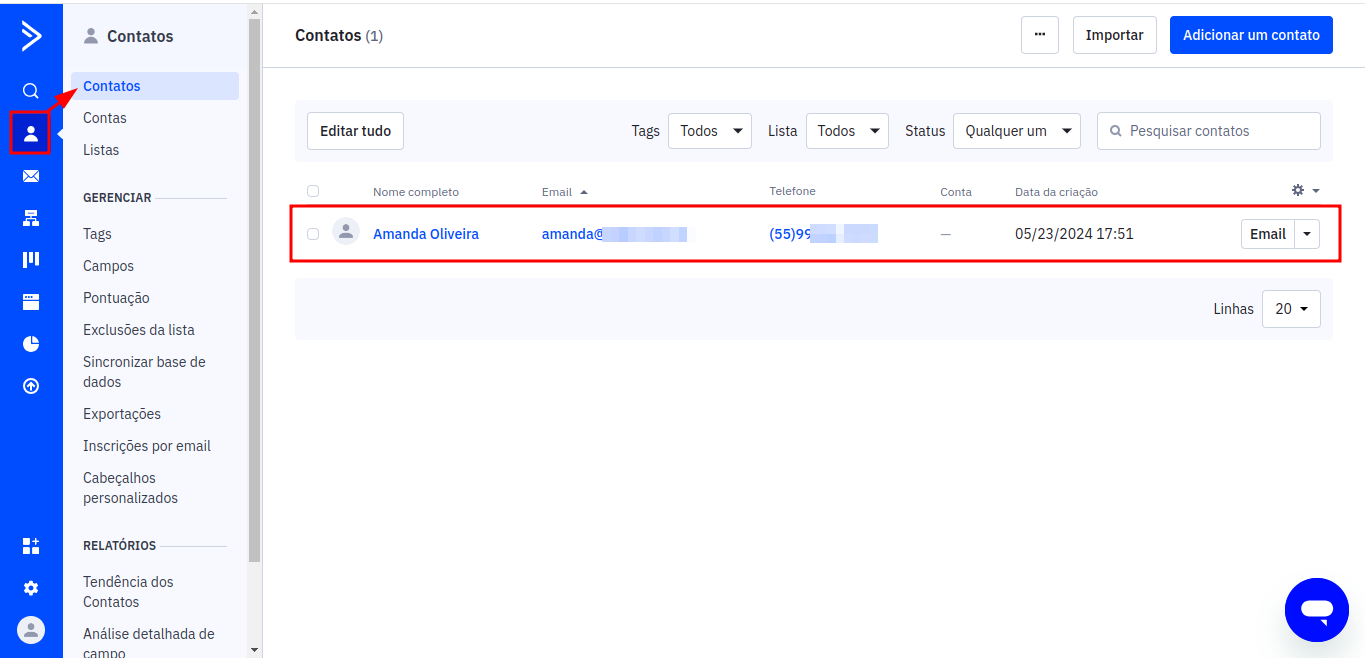Open Apps grid icon in sidebar
The height and width of the screenshot is (658, 1365).
pos(31,546)
